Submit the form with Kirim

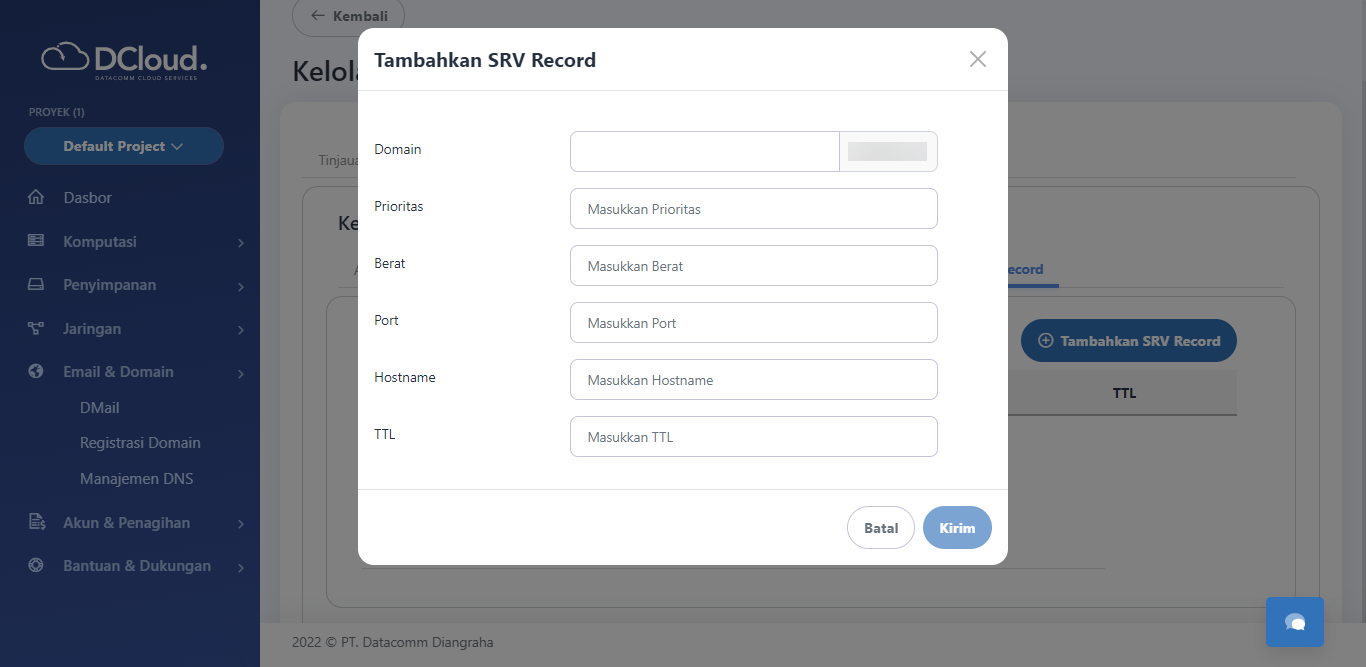(957, 528)
